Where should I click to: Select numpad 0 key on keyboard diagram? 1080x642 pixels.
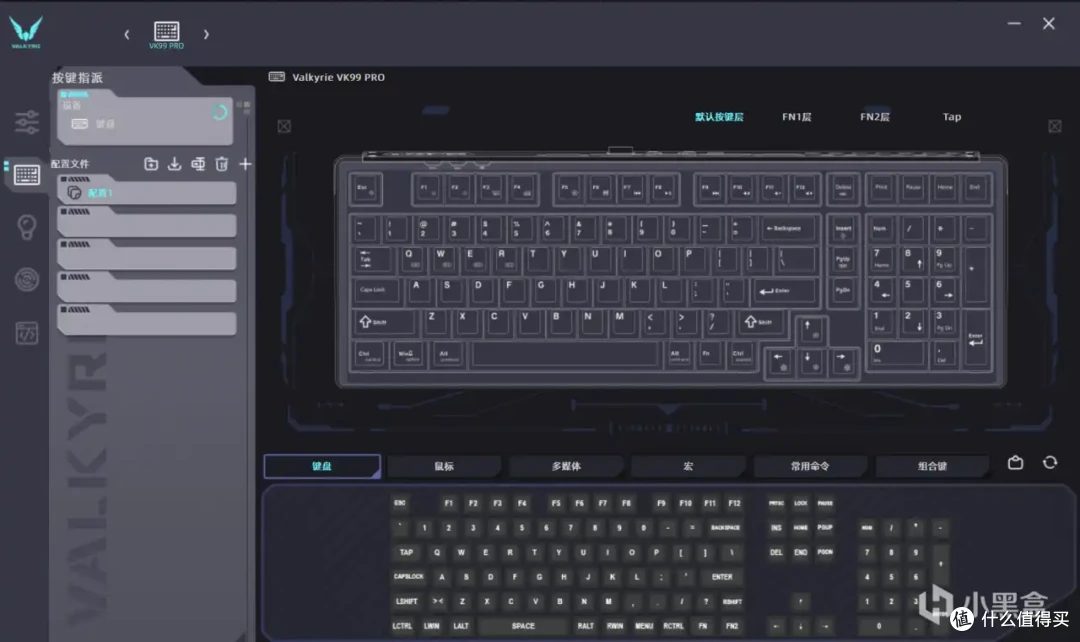pyautogui.click(x=895, y=355)
